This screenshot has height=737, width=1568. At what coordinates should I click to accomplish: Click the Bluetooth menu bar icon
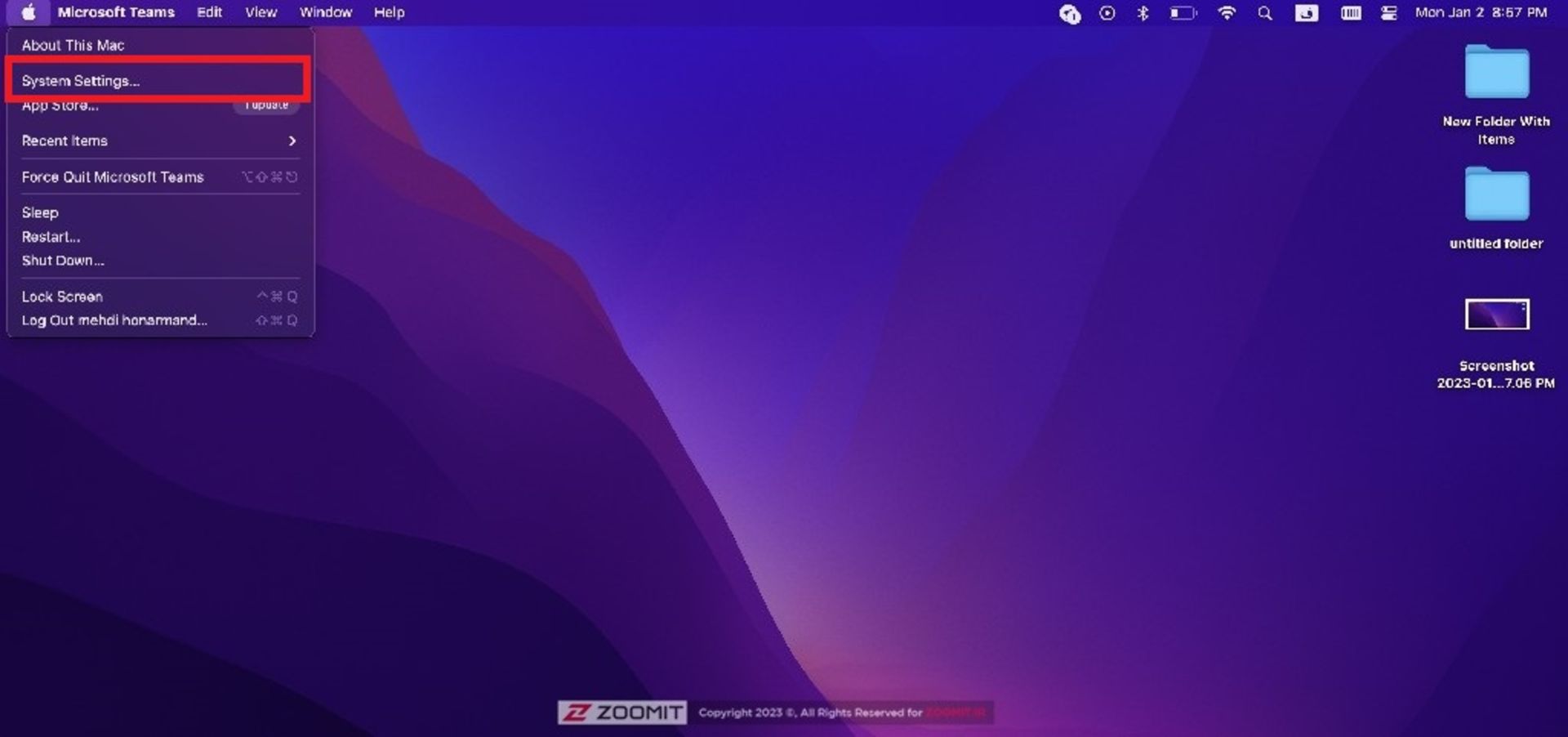click(1143, 12)
